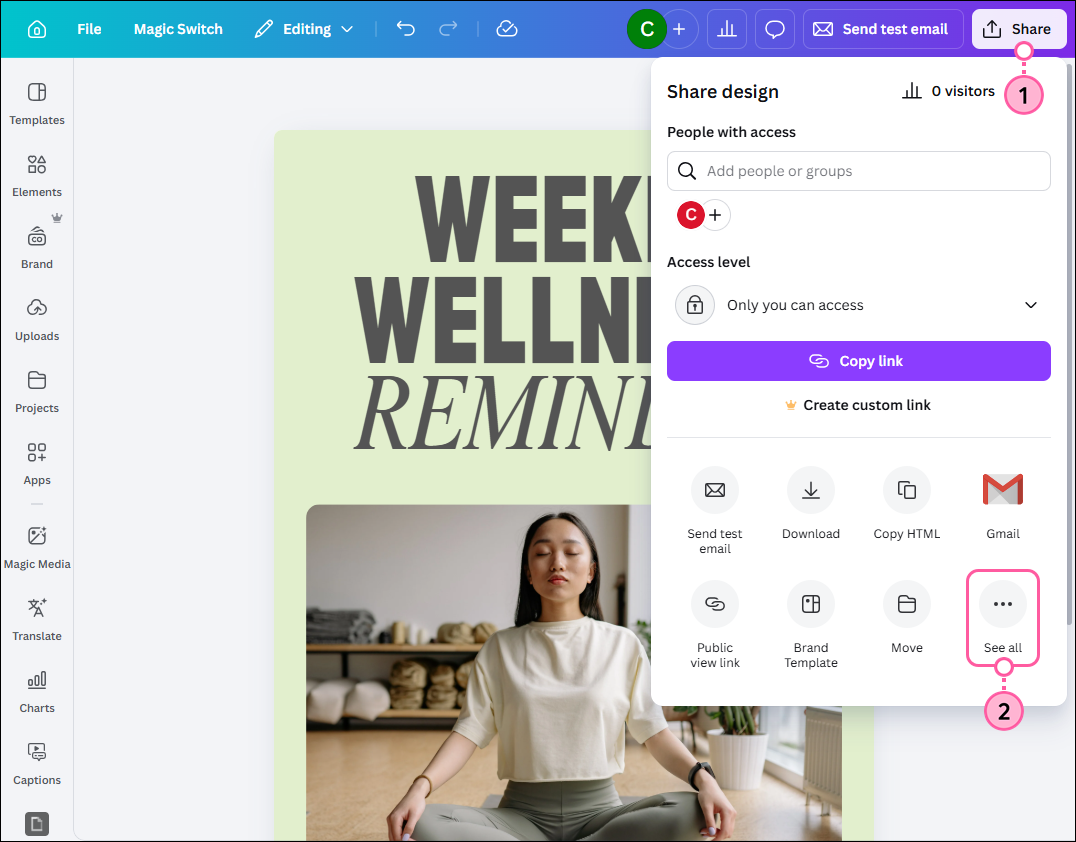Screen dimensions: 1076x842
Task: Share the design via Gmail
Action: tap(1002, 505)
